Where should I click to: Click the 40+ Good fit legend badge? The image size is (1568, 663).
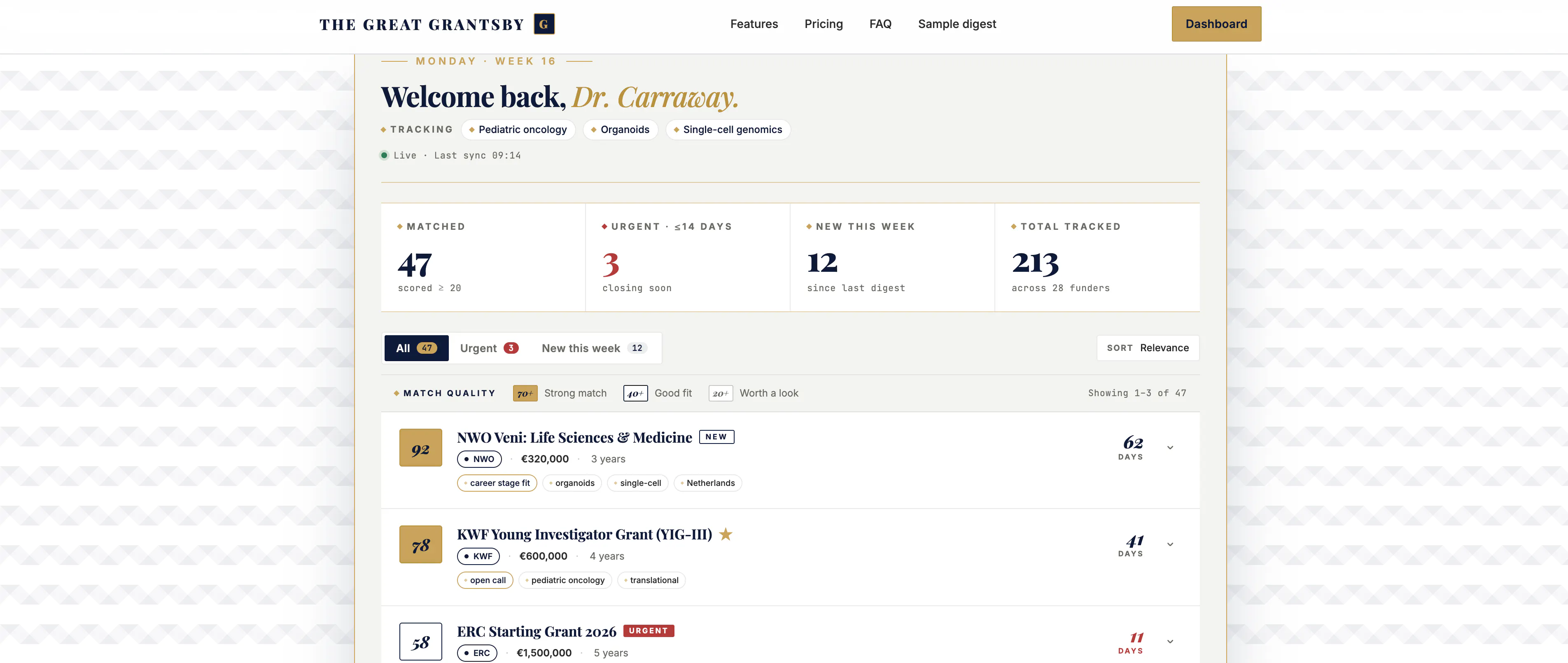[x=635, y=393]
